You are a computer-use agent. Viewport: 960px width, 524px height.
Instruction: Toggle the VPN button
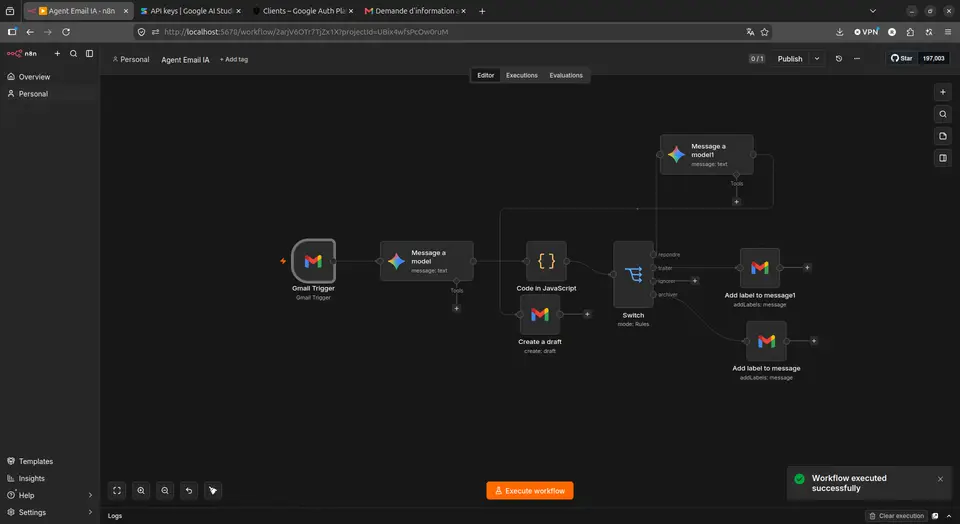coord(867,32)
